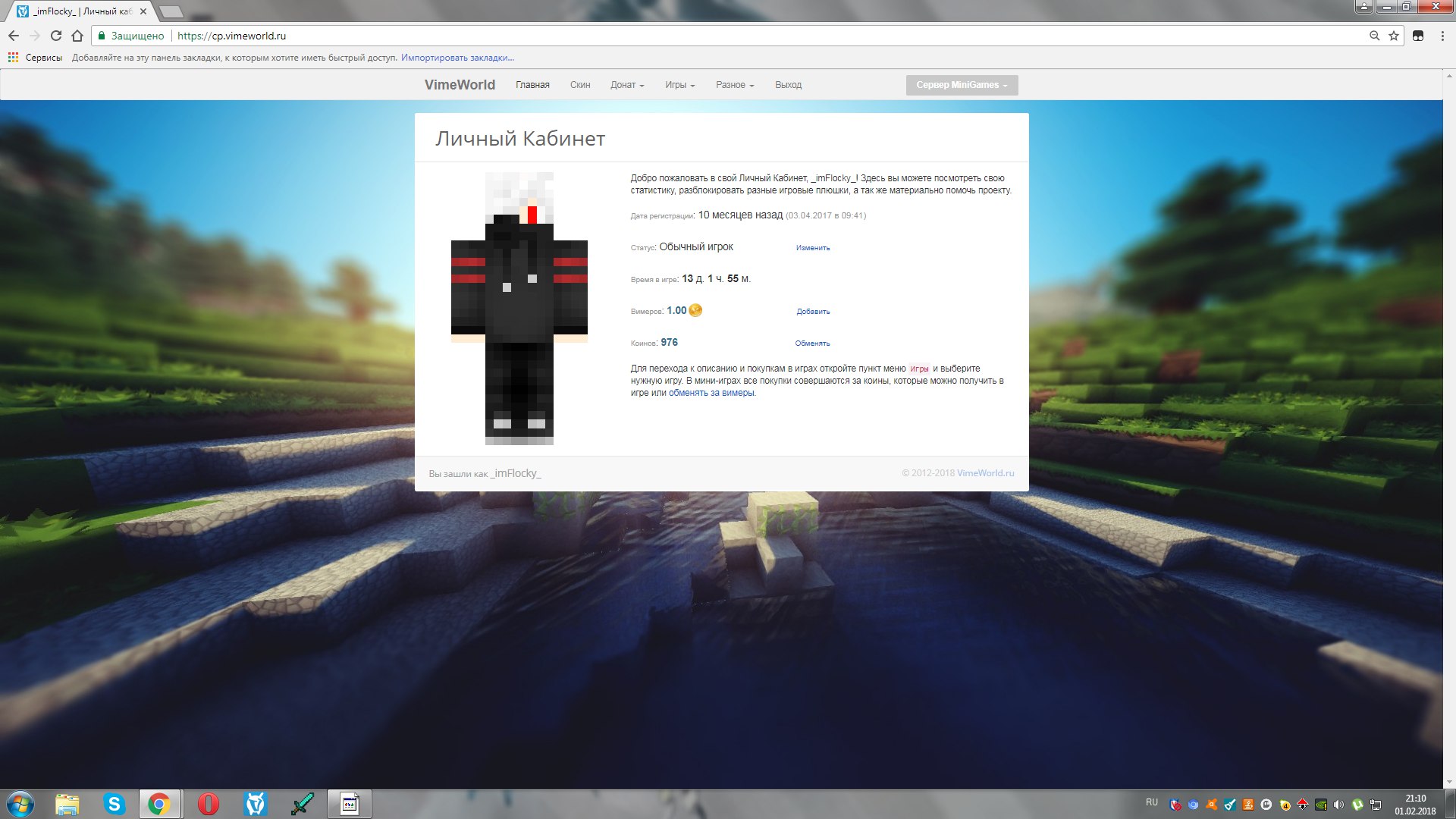Click the Minecraft skin preview image
Viewport: 1456px width, 819px height.
pos(519,308)
